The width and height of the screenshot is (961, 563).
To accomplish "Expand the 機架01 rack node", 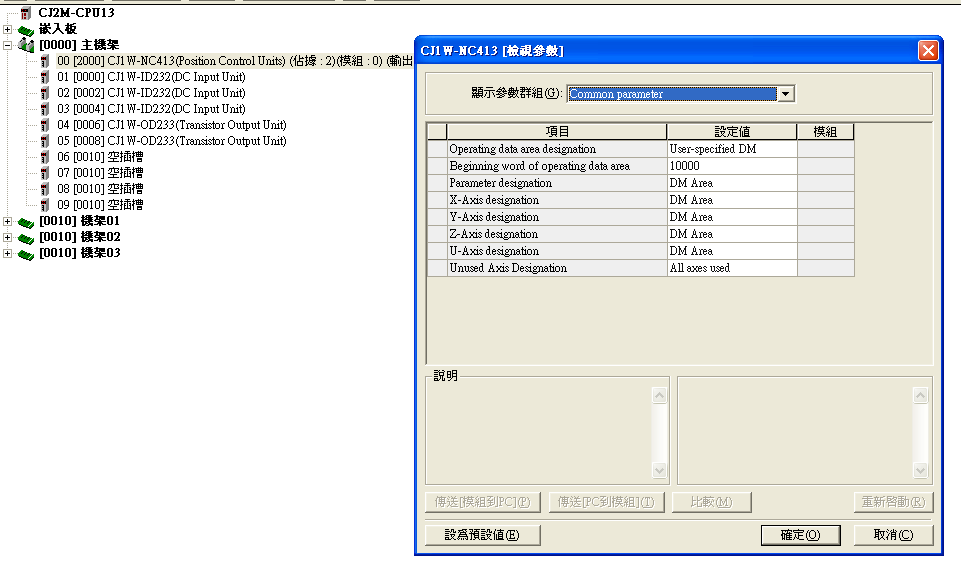I will 8,221.
